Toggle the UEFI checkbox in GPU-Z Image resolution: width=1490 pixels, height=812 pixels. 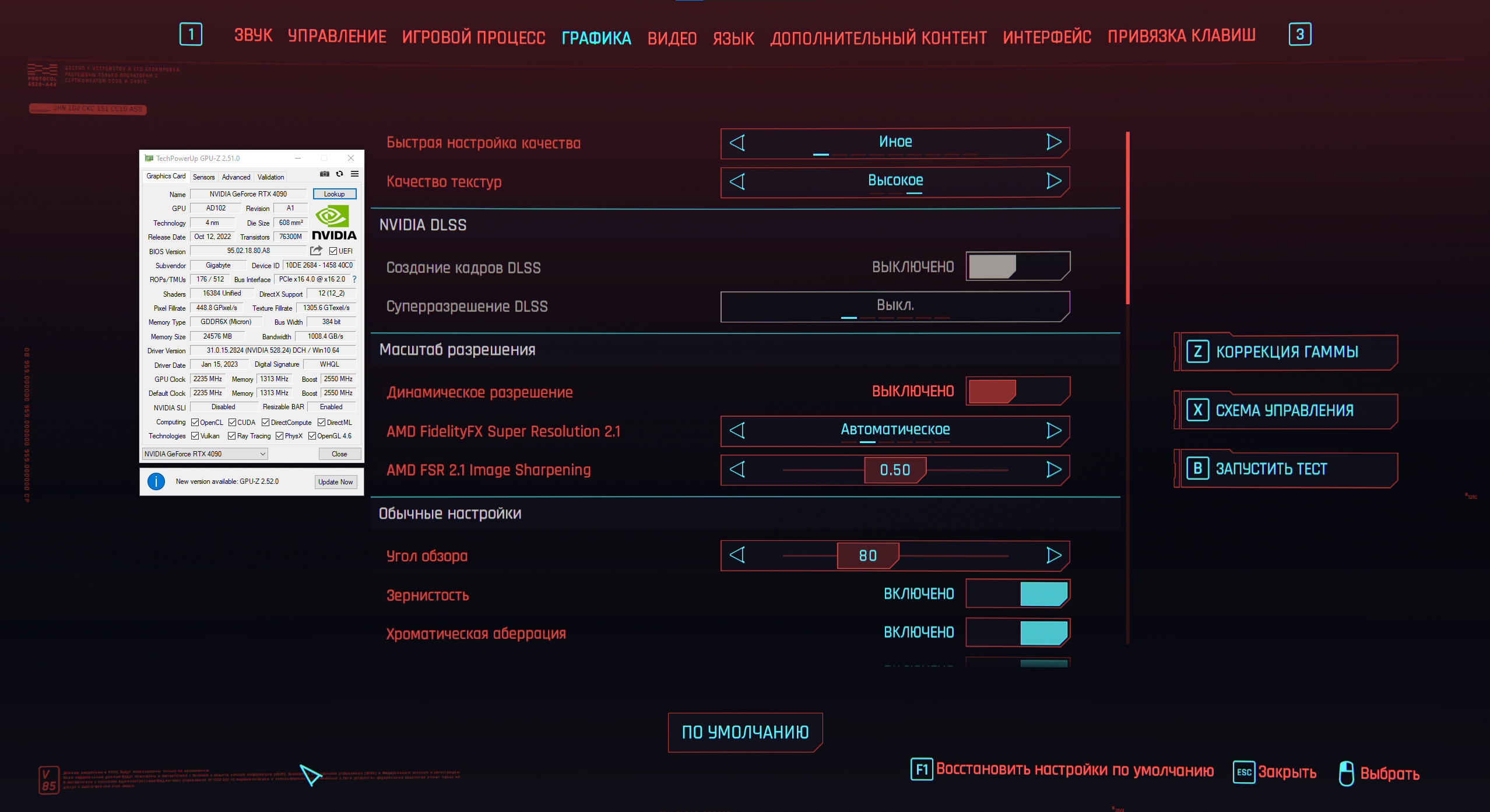pyautogui.click(x=333, y=251)
